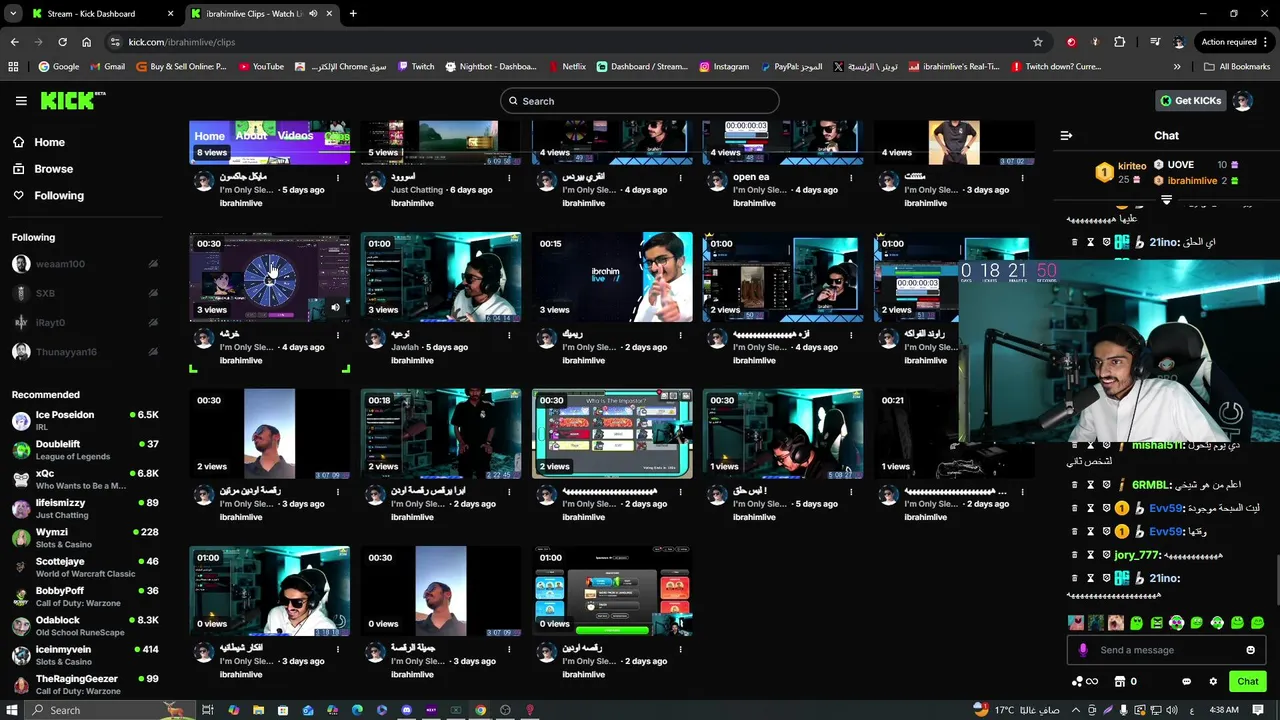Toggle notifications for Thunayyan16

153,352
